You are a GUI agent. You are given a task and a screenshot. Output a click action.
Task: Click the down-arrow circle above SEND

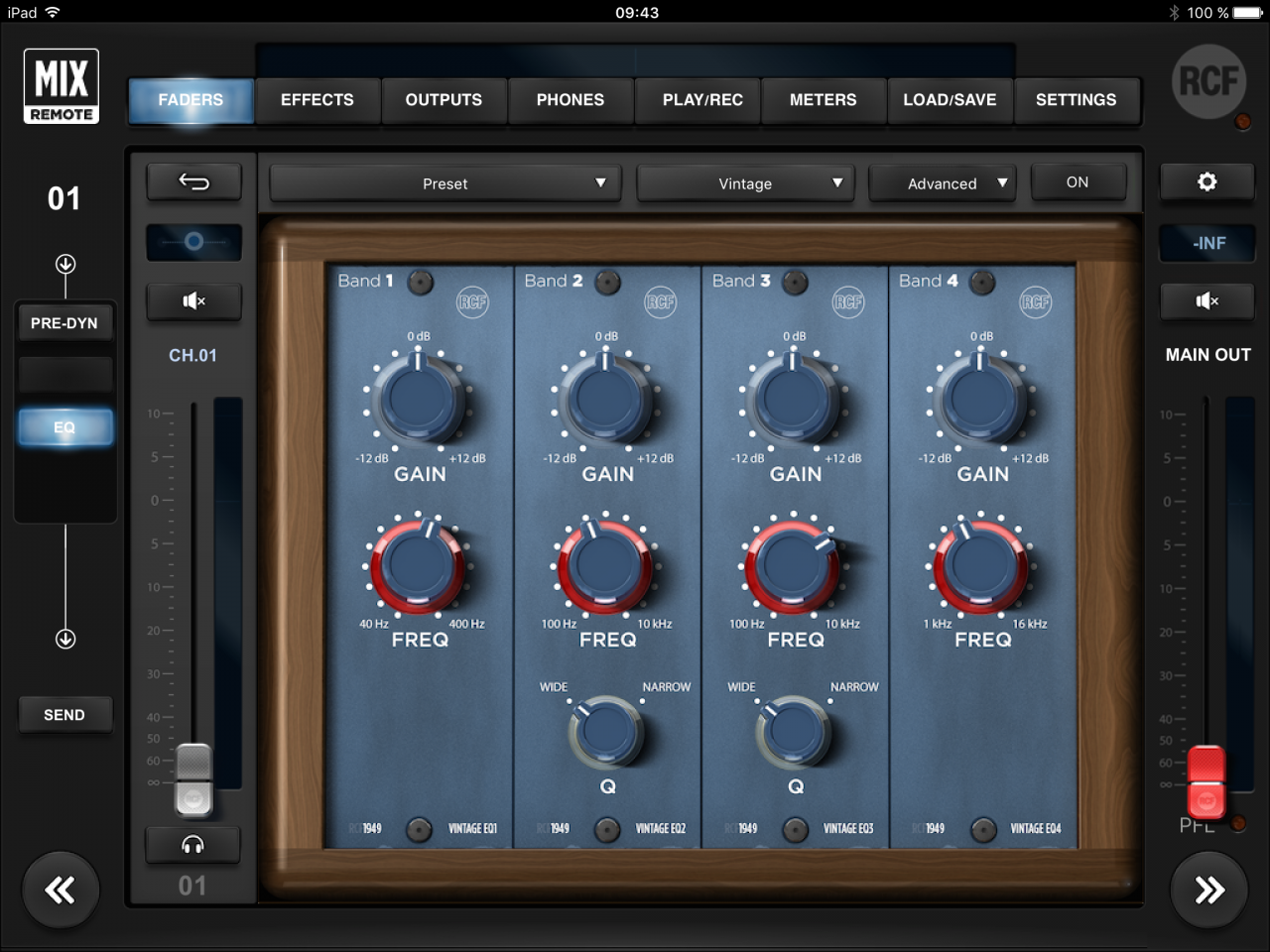pos(65,639)
